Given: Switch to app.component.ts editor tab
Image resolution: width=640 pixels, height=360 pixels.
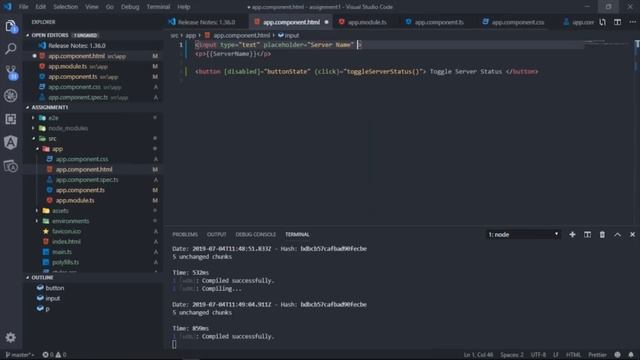Looking at the screenshot, I should (x=439, y=22).
